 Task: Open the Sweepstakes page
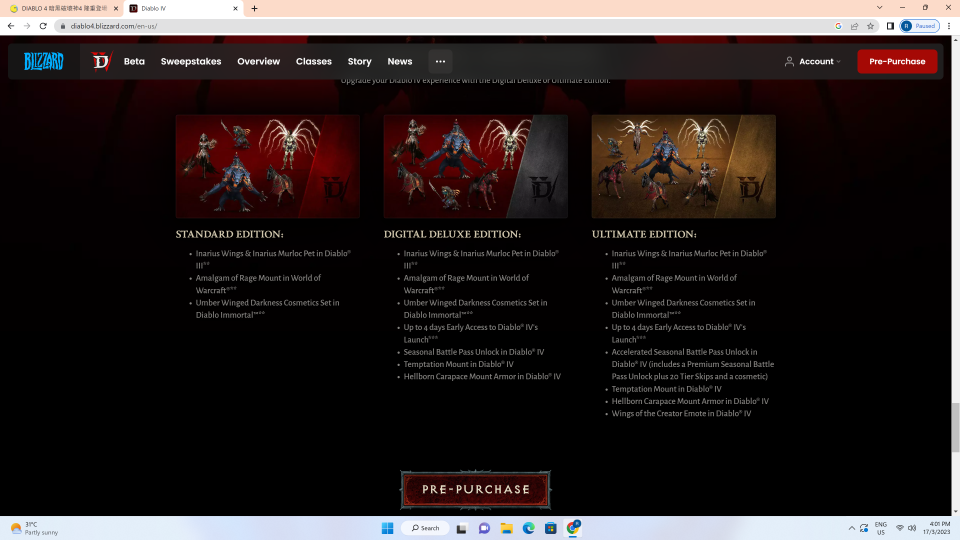(191, 61)
